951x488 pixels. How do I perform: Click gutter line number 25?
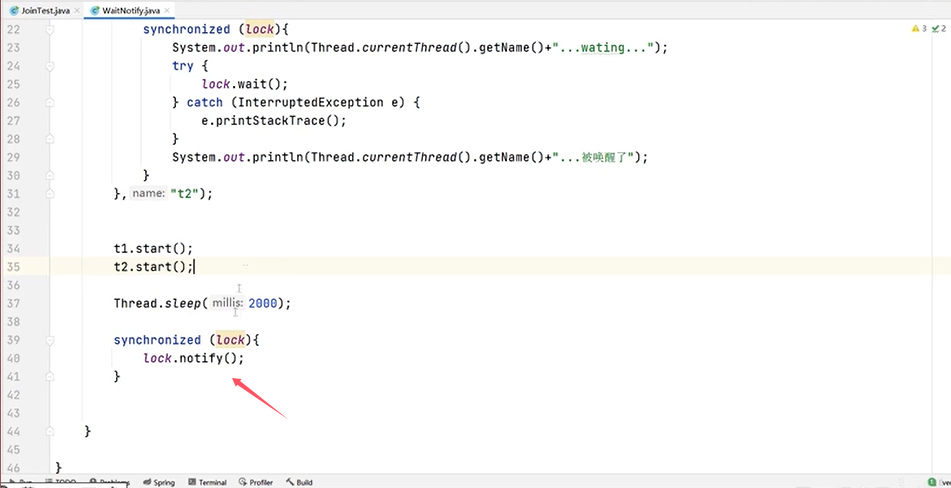(x=13, y=84)
